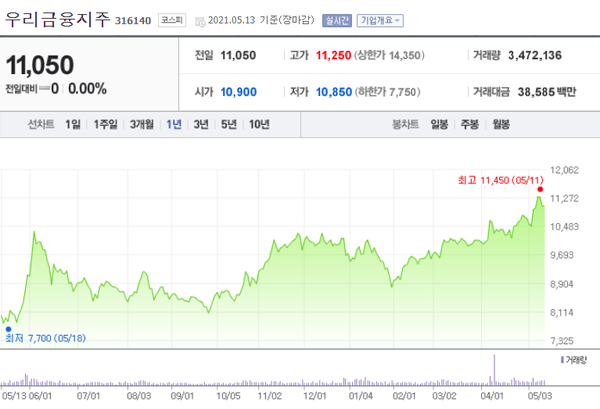Click the 상한가 14,350 text
This screenshot has width=600, height=409.
pyautogui.click(x=389, y=55)
